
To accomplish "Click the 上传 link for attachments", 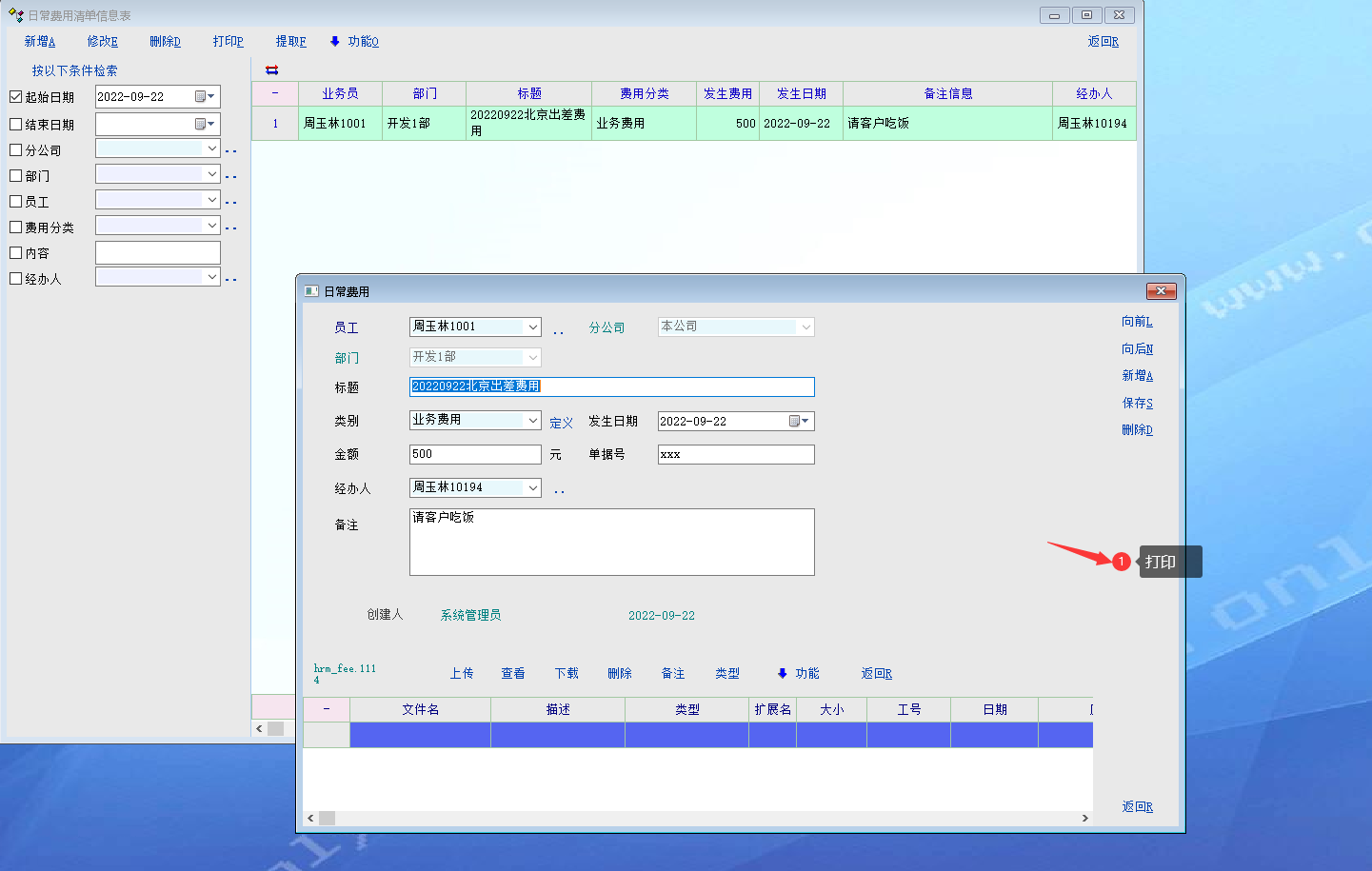I will 462,674.
